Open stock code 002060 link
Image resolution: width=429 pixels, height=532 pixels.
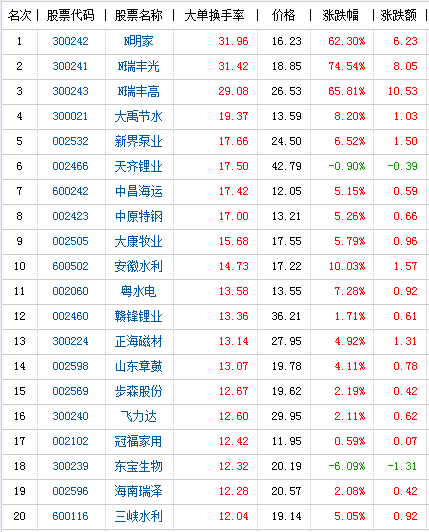[70, 291]
